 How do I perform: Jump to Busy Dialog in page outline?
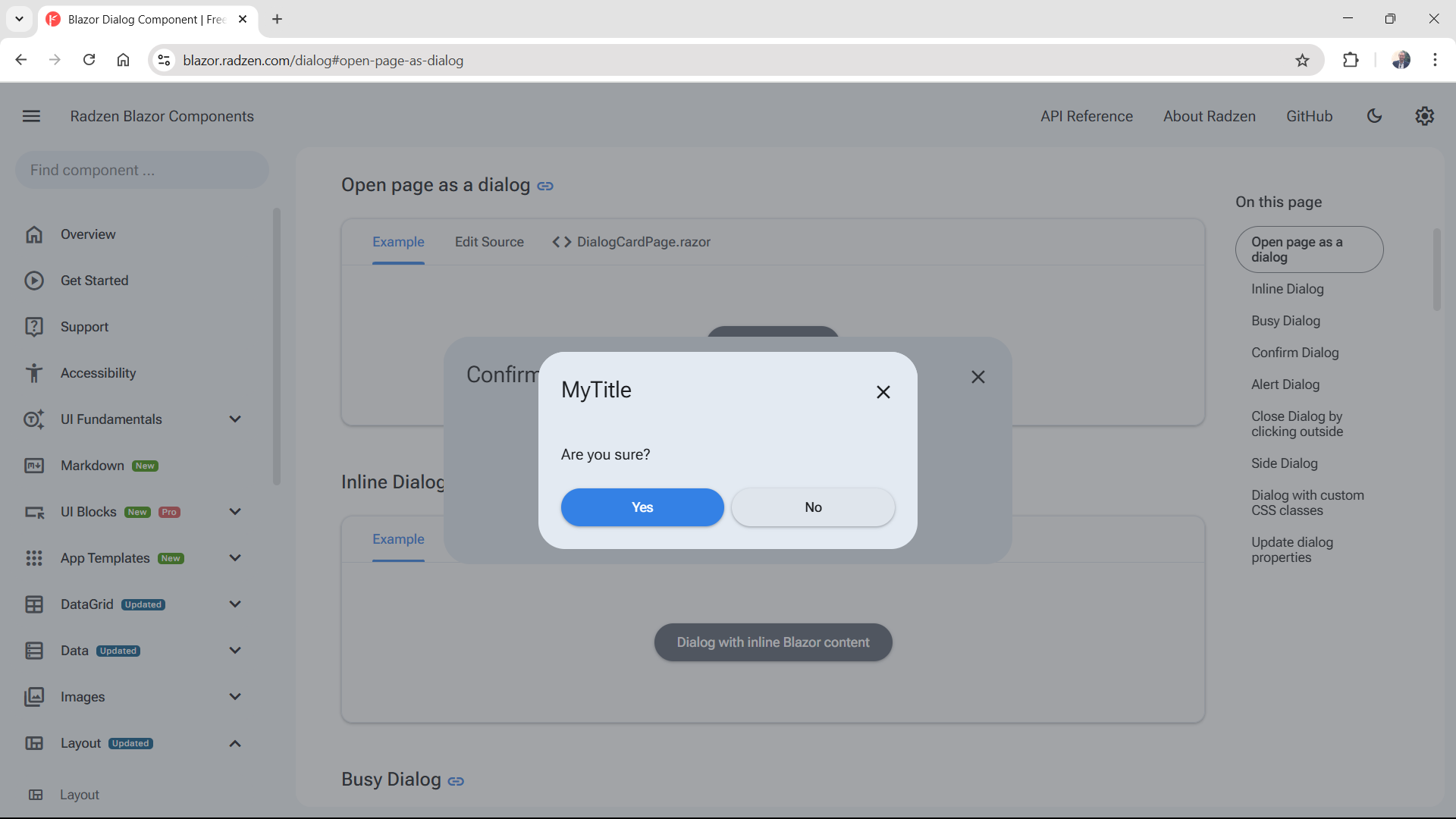(x=1285, y=321)
